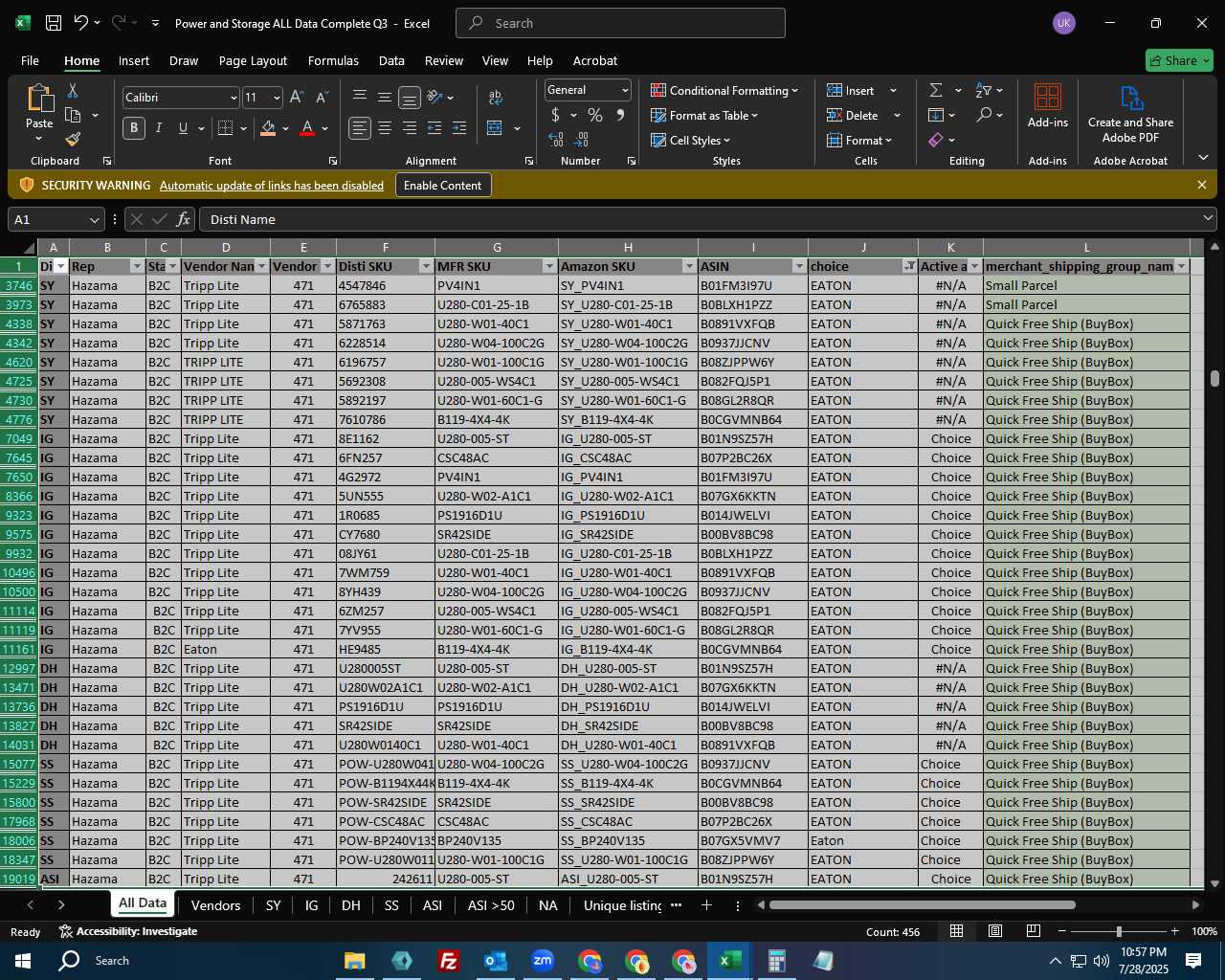Increase font size with the large A icon
This screenshot has height=980, width=1225.
pyautogui.click(x=297, y=98)
